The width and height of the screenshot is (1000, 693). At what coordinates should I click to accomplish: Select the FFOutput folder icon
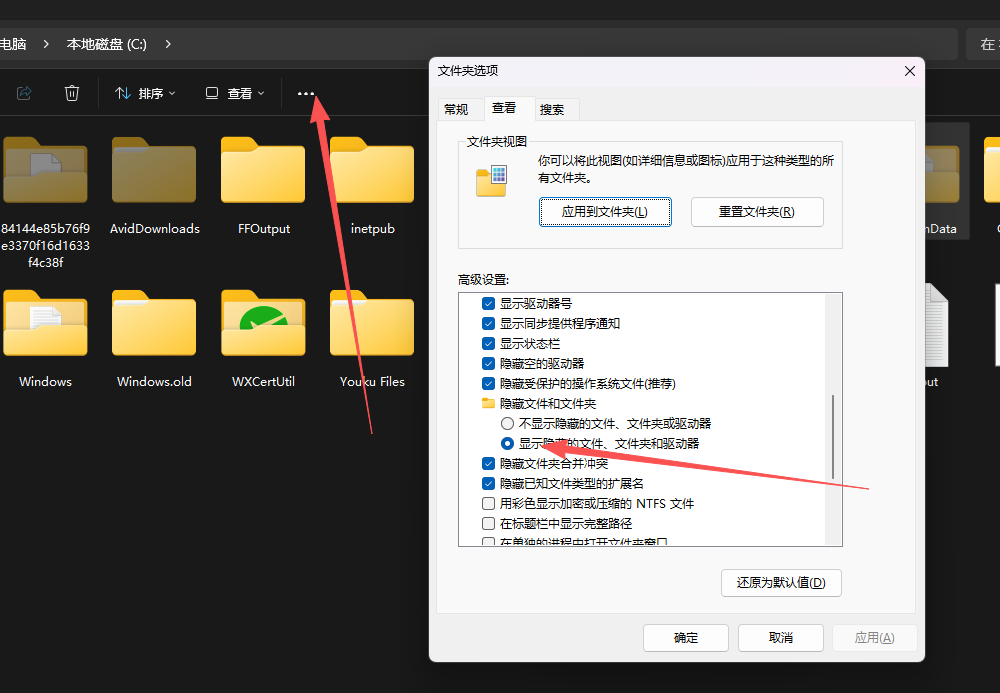[263, 170]
